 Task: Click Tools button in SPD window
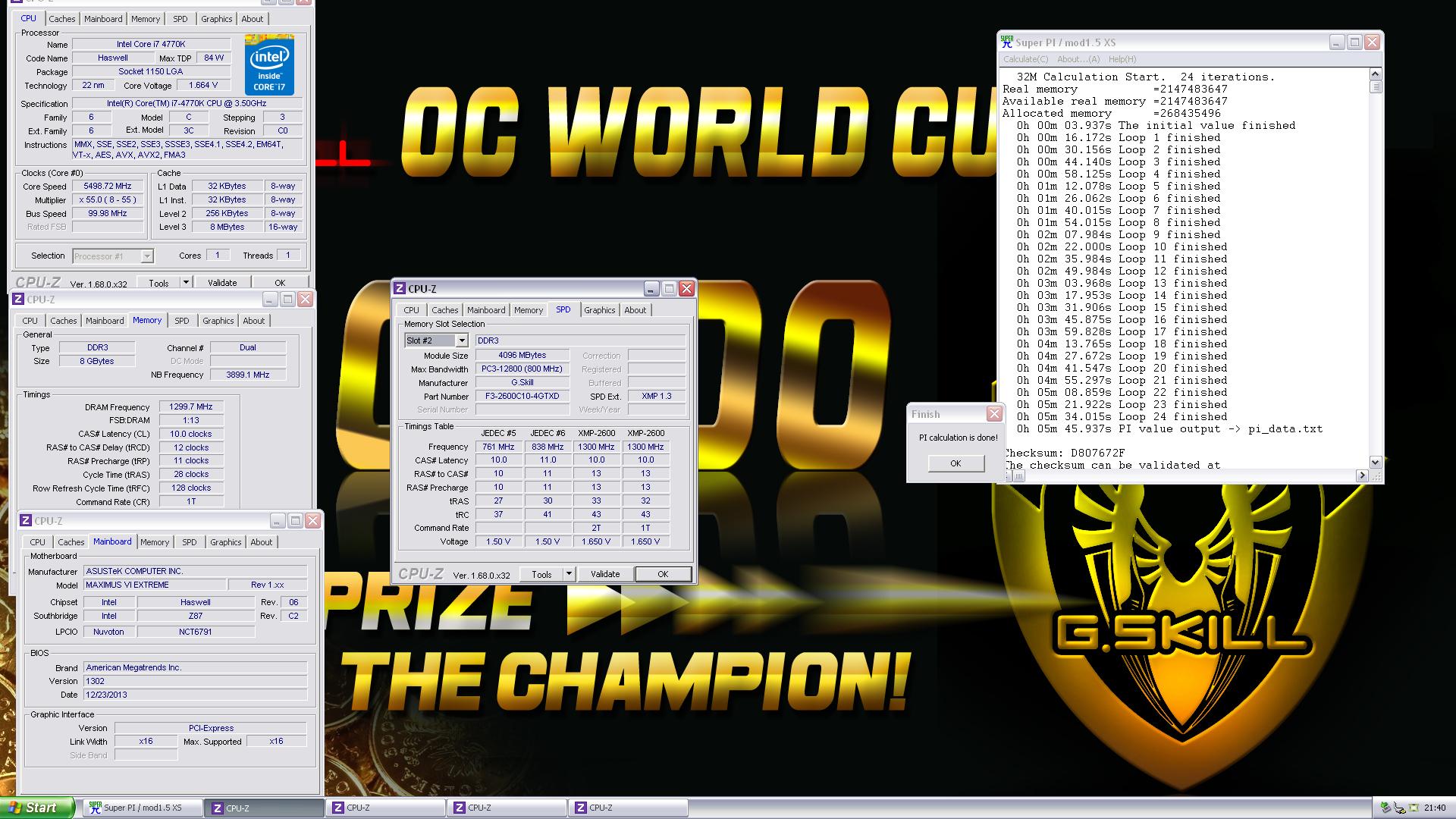(541, 574)
